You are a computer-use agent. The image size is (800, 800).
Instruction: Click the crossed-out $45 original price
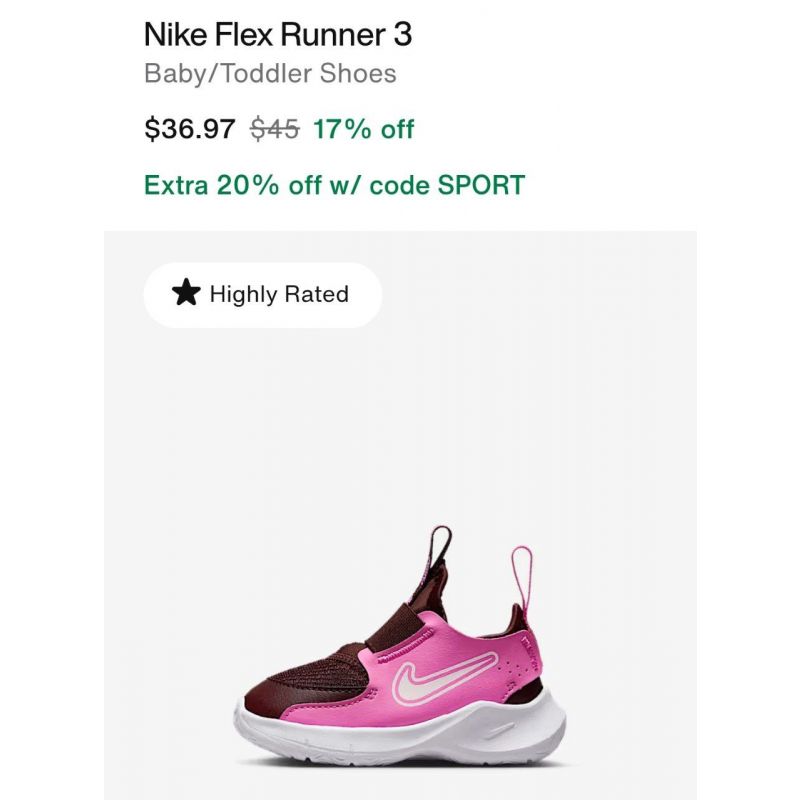pyautogui.click(x=274, y=129)
